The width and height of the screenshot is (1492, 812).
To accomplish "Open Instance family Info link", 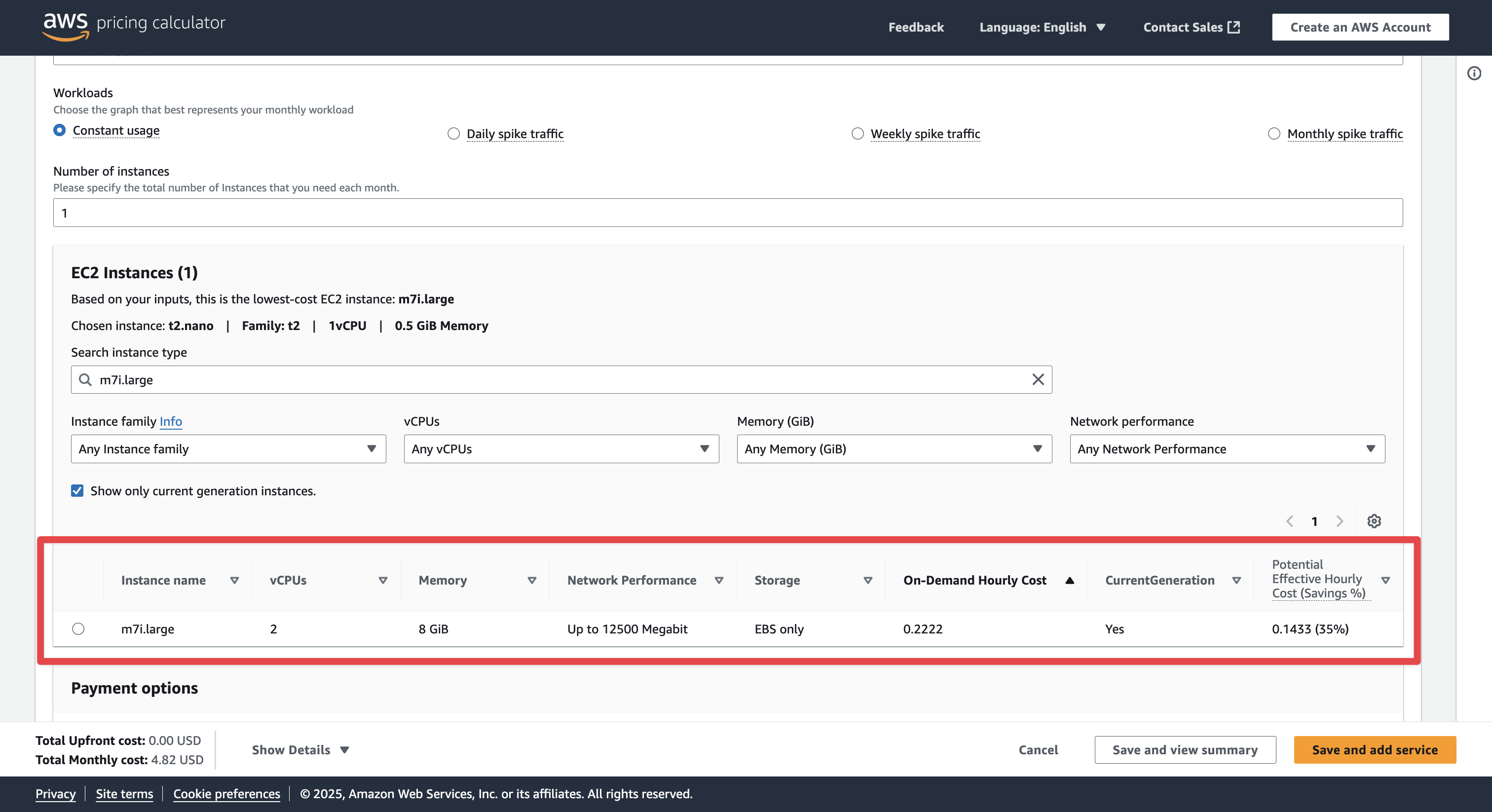I will (171, 421).
